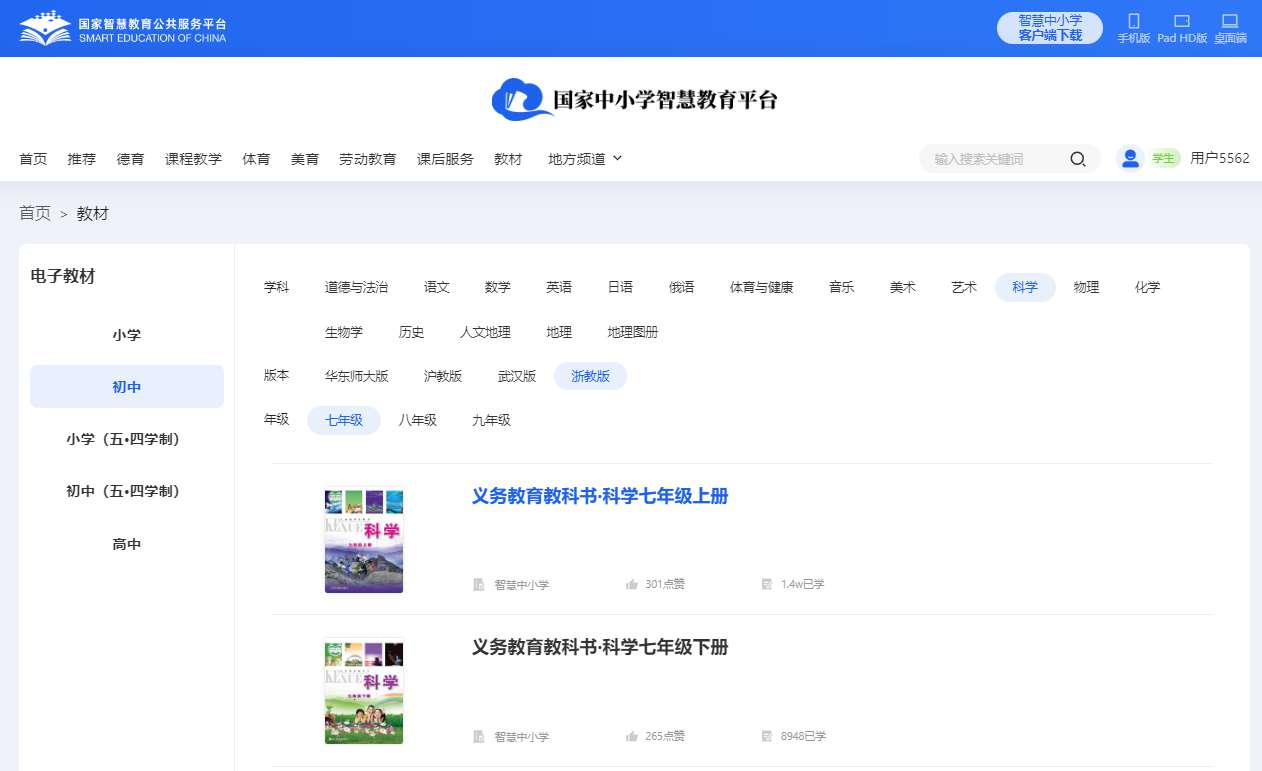Choose the 浙教版 edition
The width and height of the screenshot is (1262, 771).
[x=590, y=376]
